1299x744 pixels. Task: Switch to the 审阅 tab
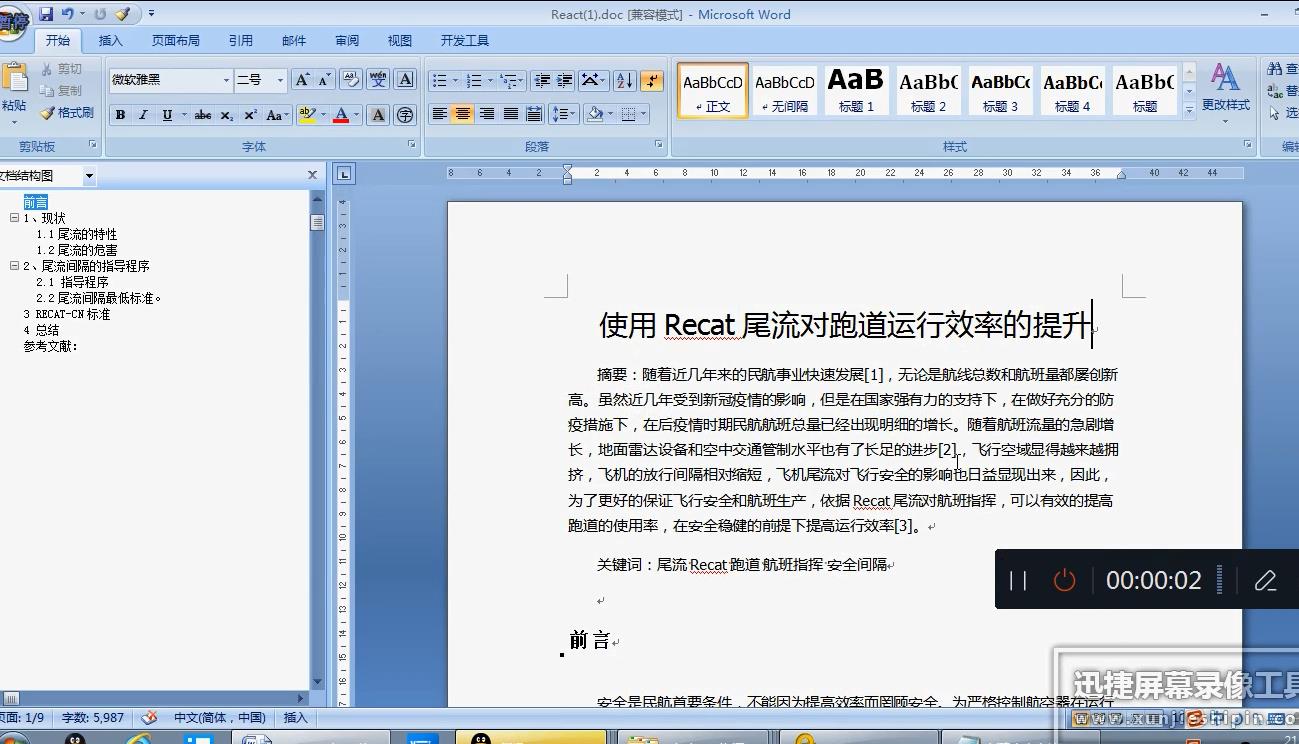pyautogui.click(x=347, y=41)
